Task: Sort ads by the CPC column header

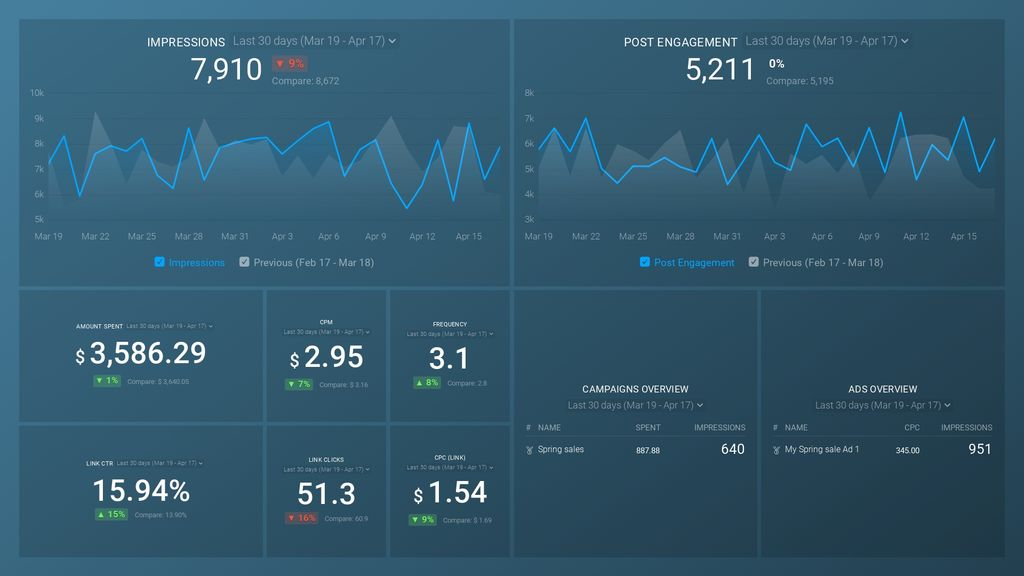Action: [x=912, y=427]
